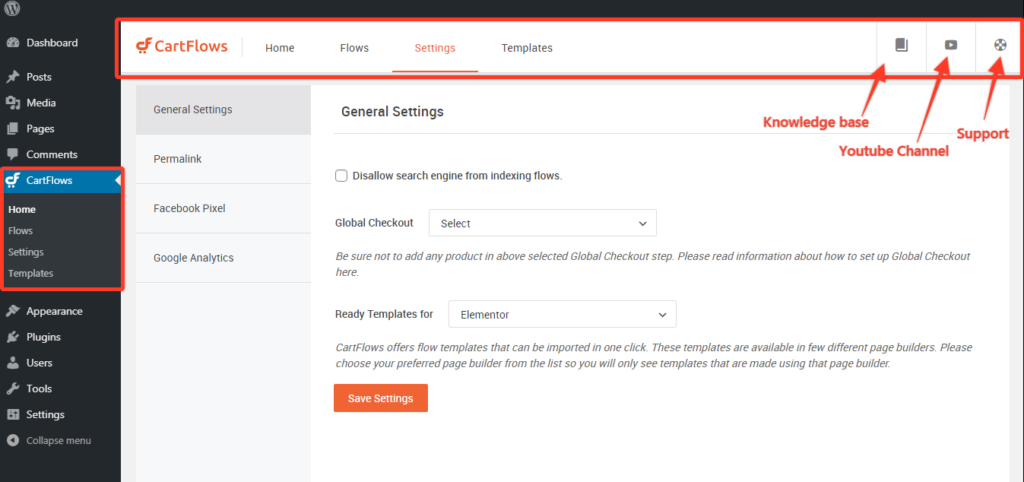This screenshot has height=482, width=1024.
Task: Select Templates under CartFlows submenu
Action: click(x=31, y=273)
